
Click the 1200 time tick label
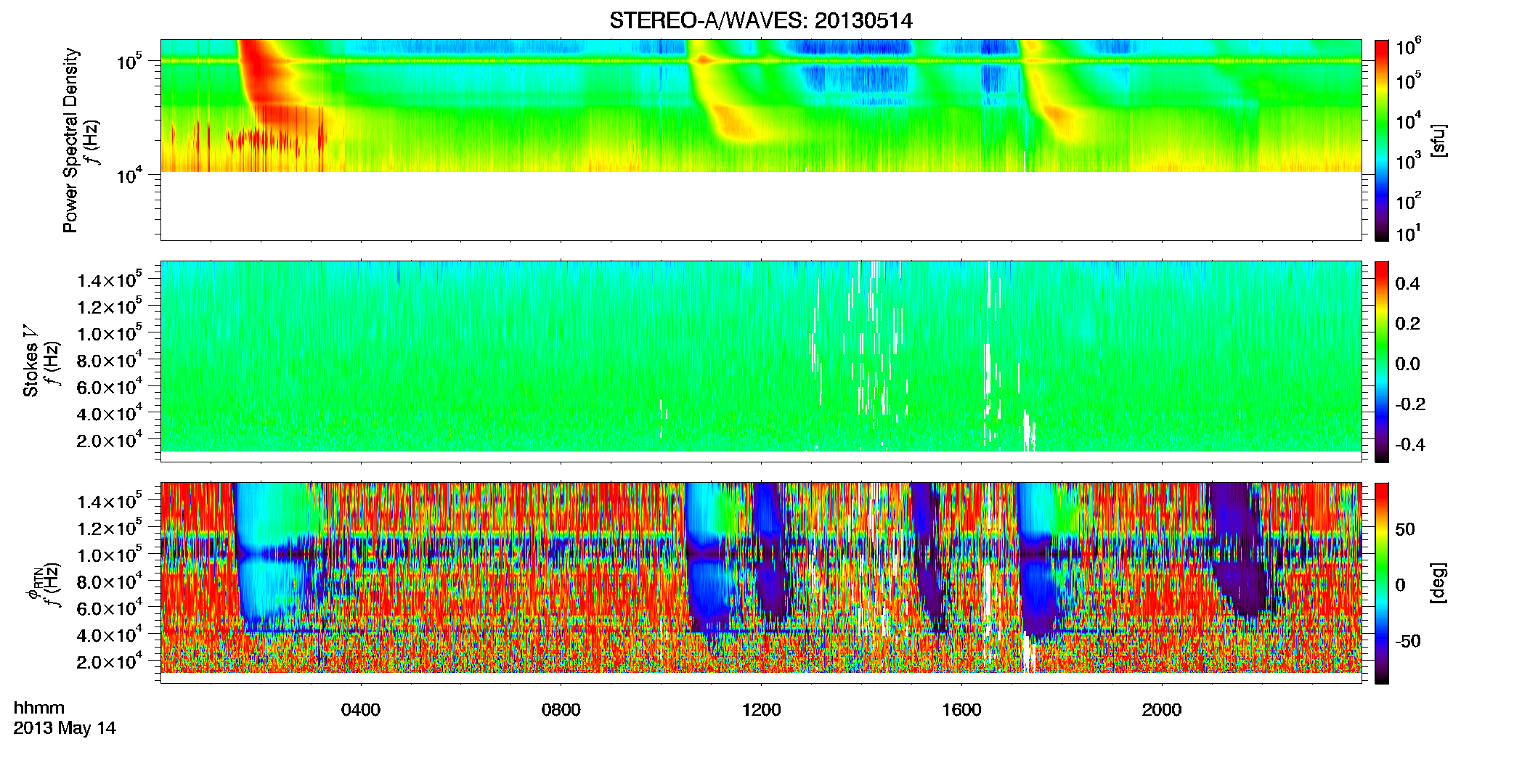click(x=761, y=710)
